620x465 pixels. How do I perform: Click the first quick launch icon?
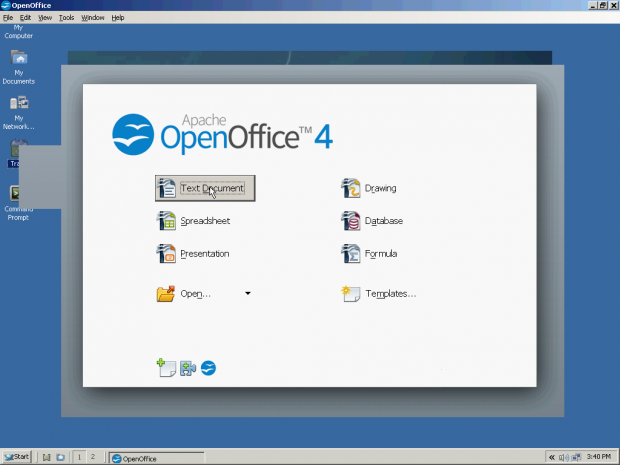click(47, 457)
